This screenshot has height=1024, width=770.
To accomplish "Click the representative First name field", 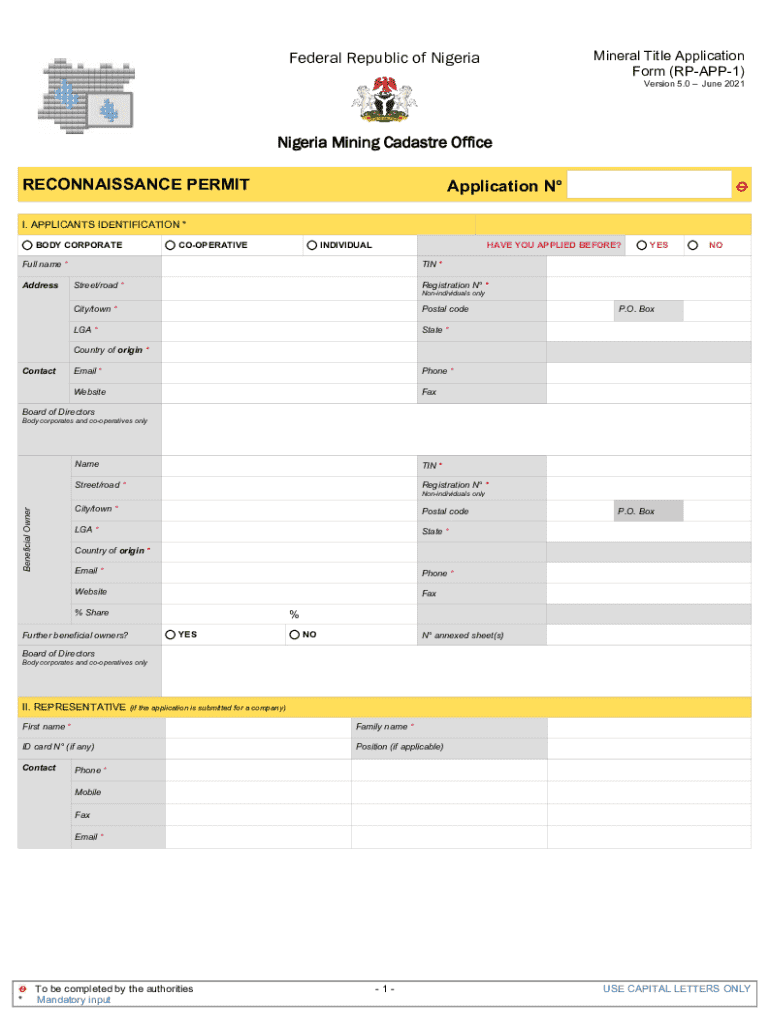I will (x=257, y=727).
